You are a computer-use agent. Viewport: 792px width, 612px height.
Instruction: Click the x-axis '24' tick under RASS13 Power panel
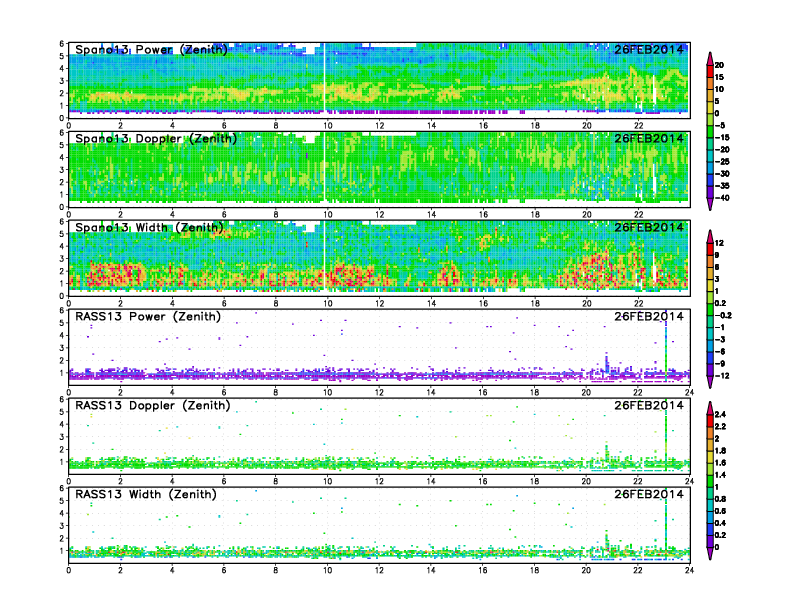coord(689,392)
